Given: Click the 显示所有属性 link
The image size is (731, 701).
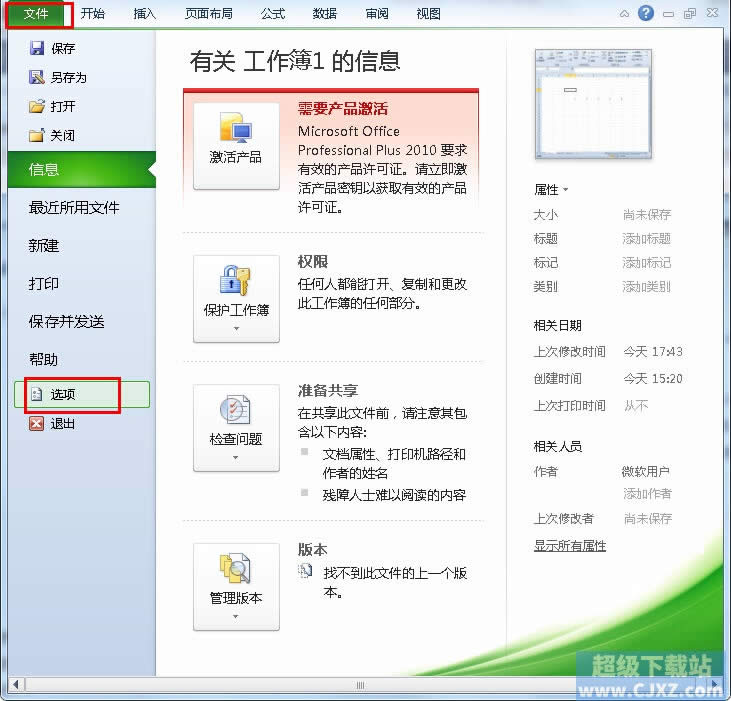Looking at the screenshot, I should pos(570,546).
